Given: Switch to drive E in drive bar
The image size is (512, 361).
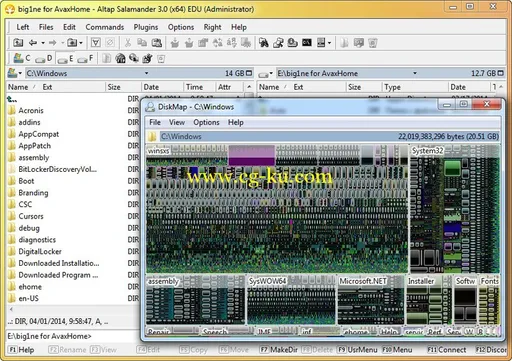Looking at the screenshot, I should 65,59.
